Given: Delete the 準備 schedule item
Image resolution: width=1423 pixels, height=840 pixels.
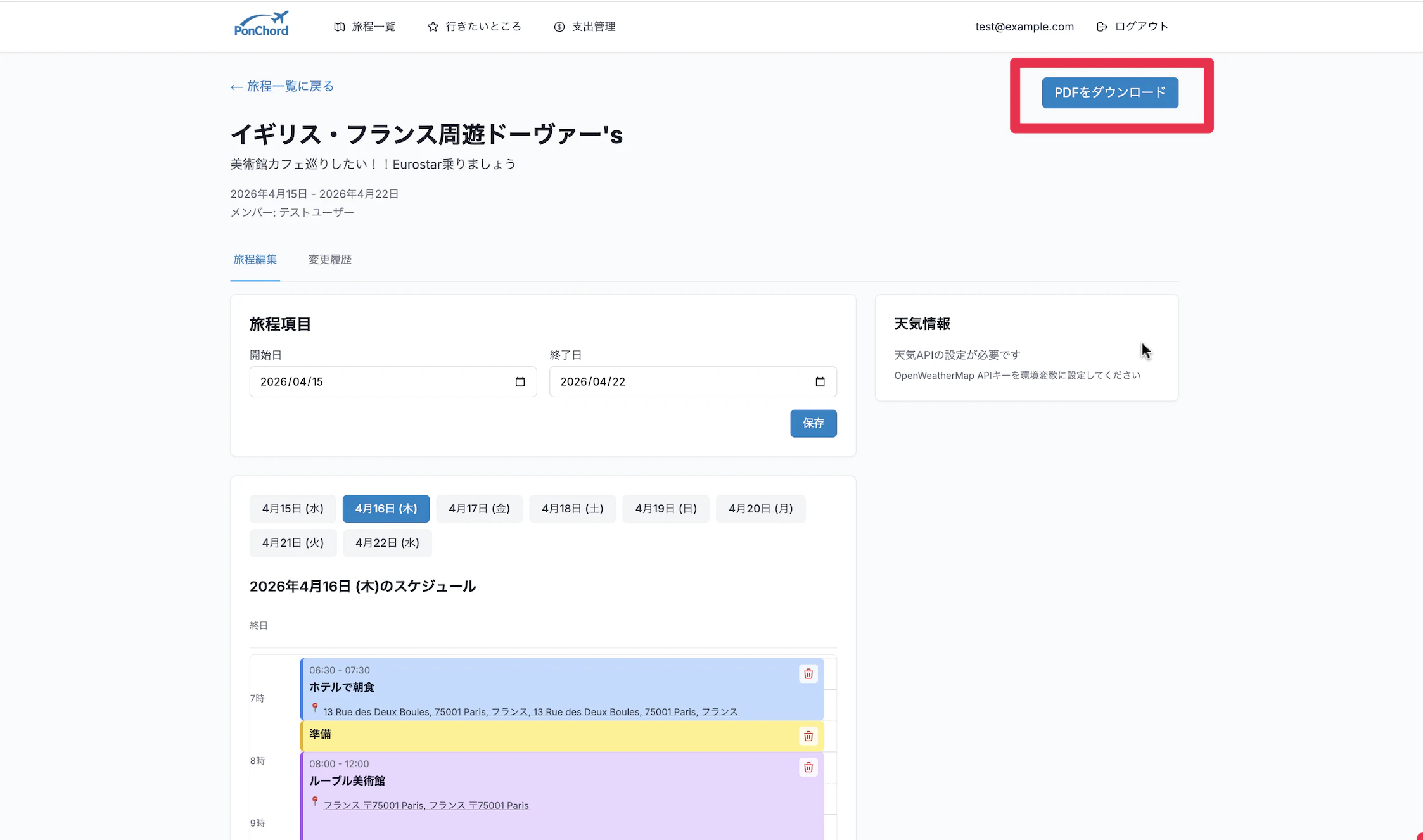Looking at the screenshot, I should [x=808, y=736].
